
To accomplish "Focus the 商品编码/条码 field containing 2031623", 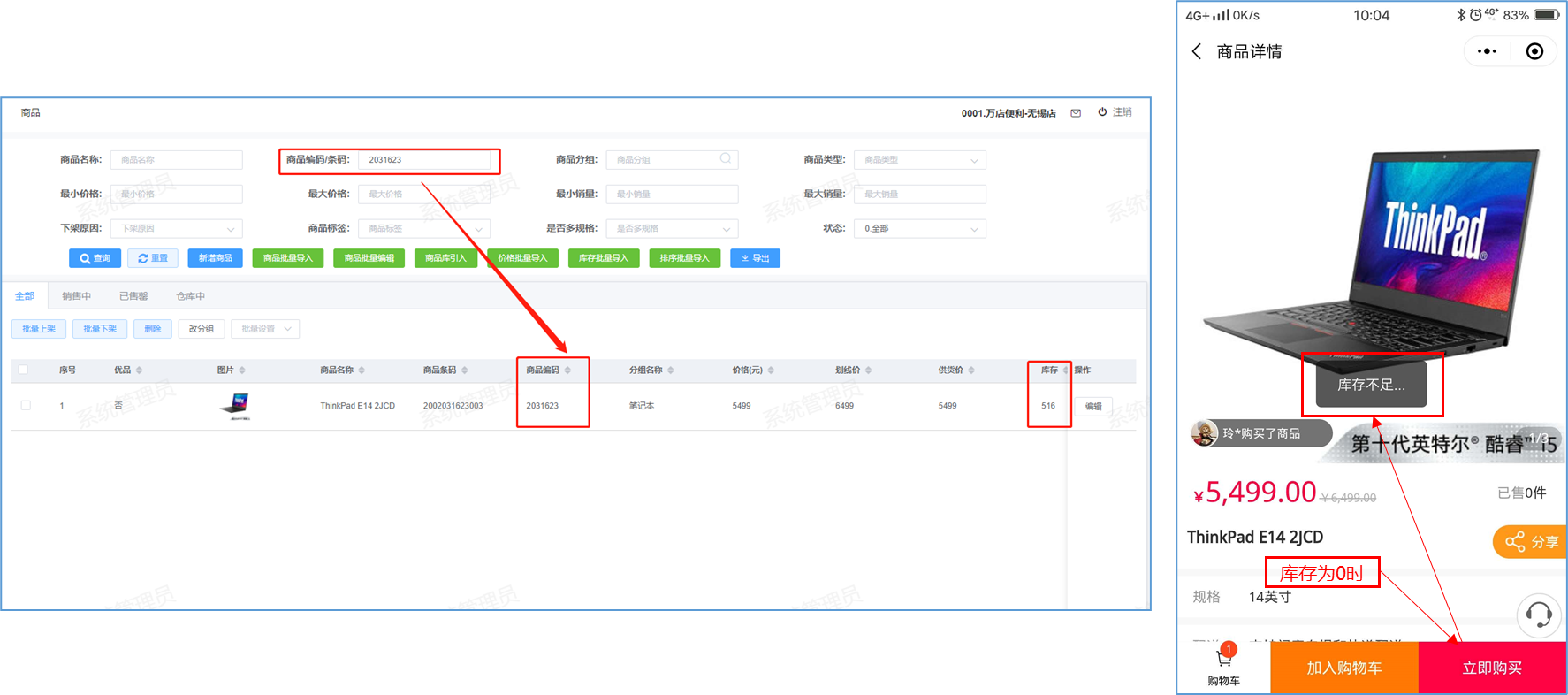I will click(424, 160).
